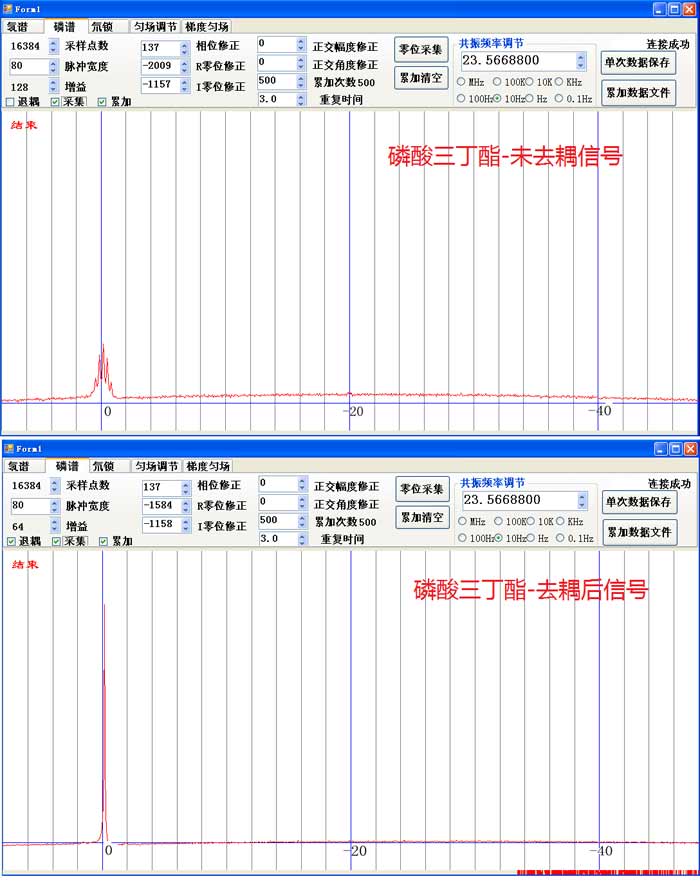Image resolution: width=700 pixels, height=890 pixels.
Task: Choose MHz frequency step in the lower window
Action: click(x=463, y=521)
